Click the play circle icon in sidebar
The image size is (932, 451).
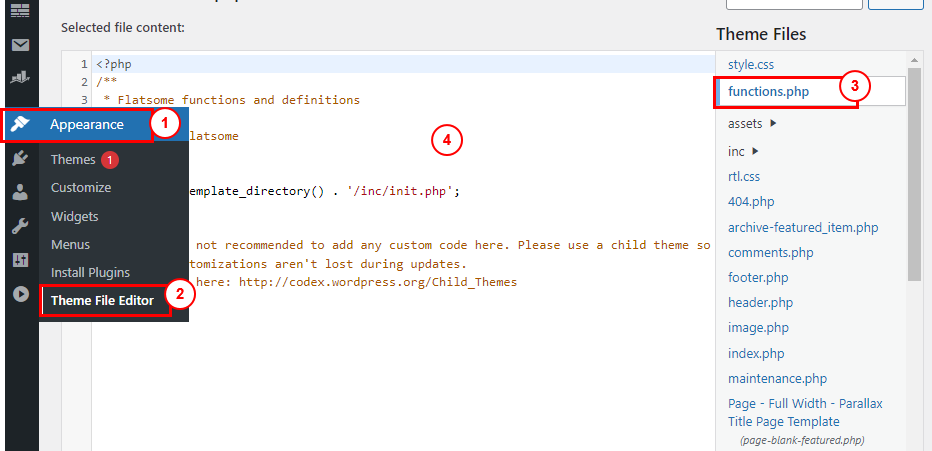pos(21,294)
